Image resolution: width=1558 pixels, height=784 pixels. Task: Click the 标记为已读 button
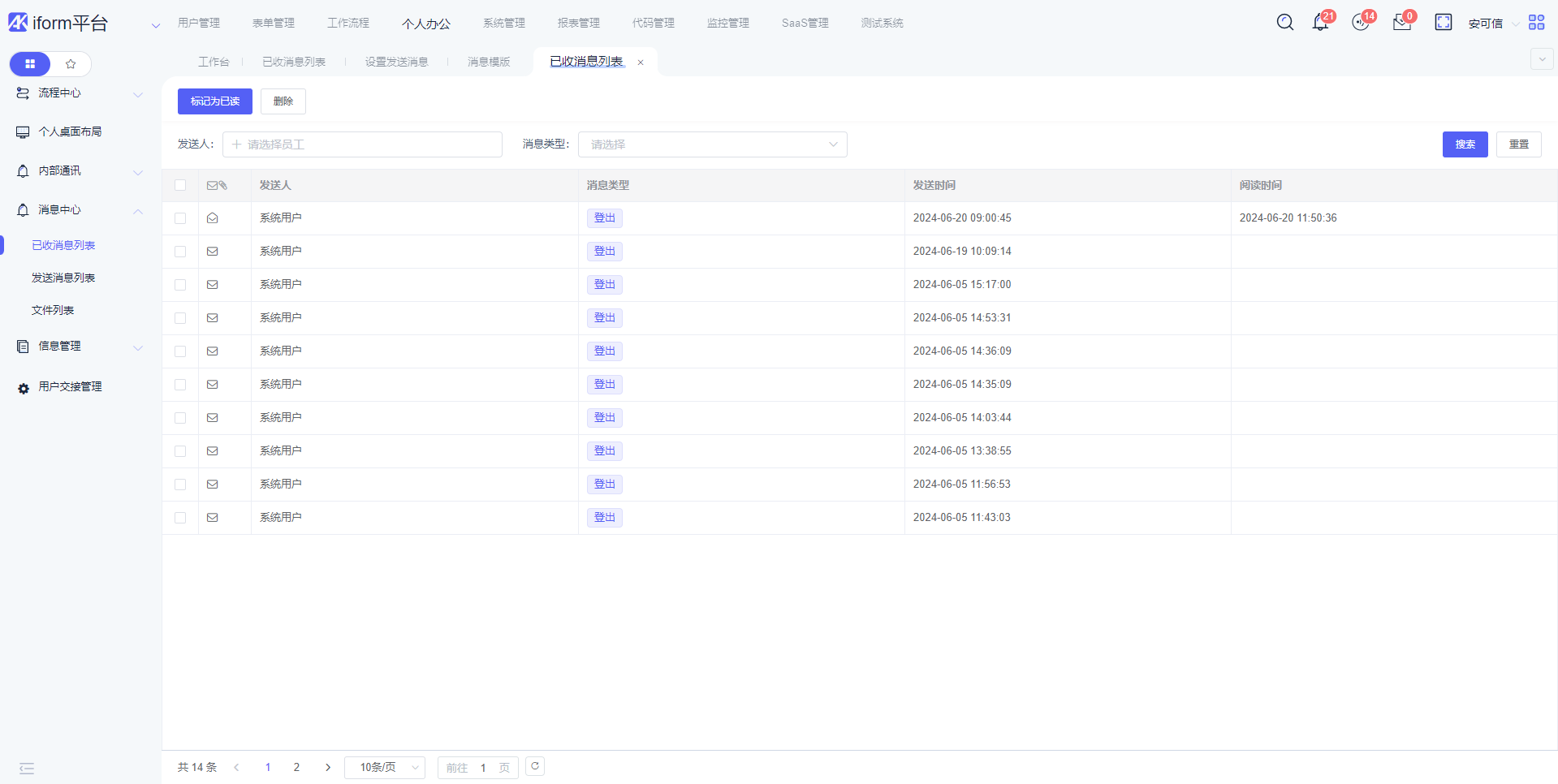point(215,101)
